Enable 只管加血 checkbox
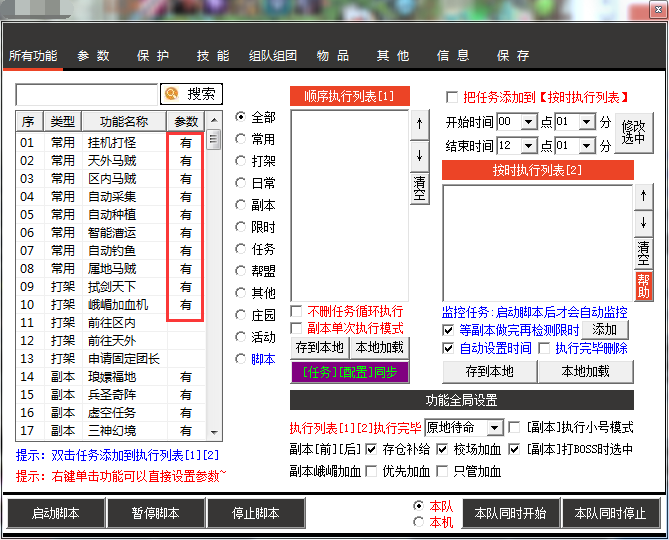This screenshot has width=669, height=540. [x=442, y=471]
